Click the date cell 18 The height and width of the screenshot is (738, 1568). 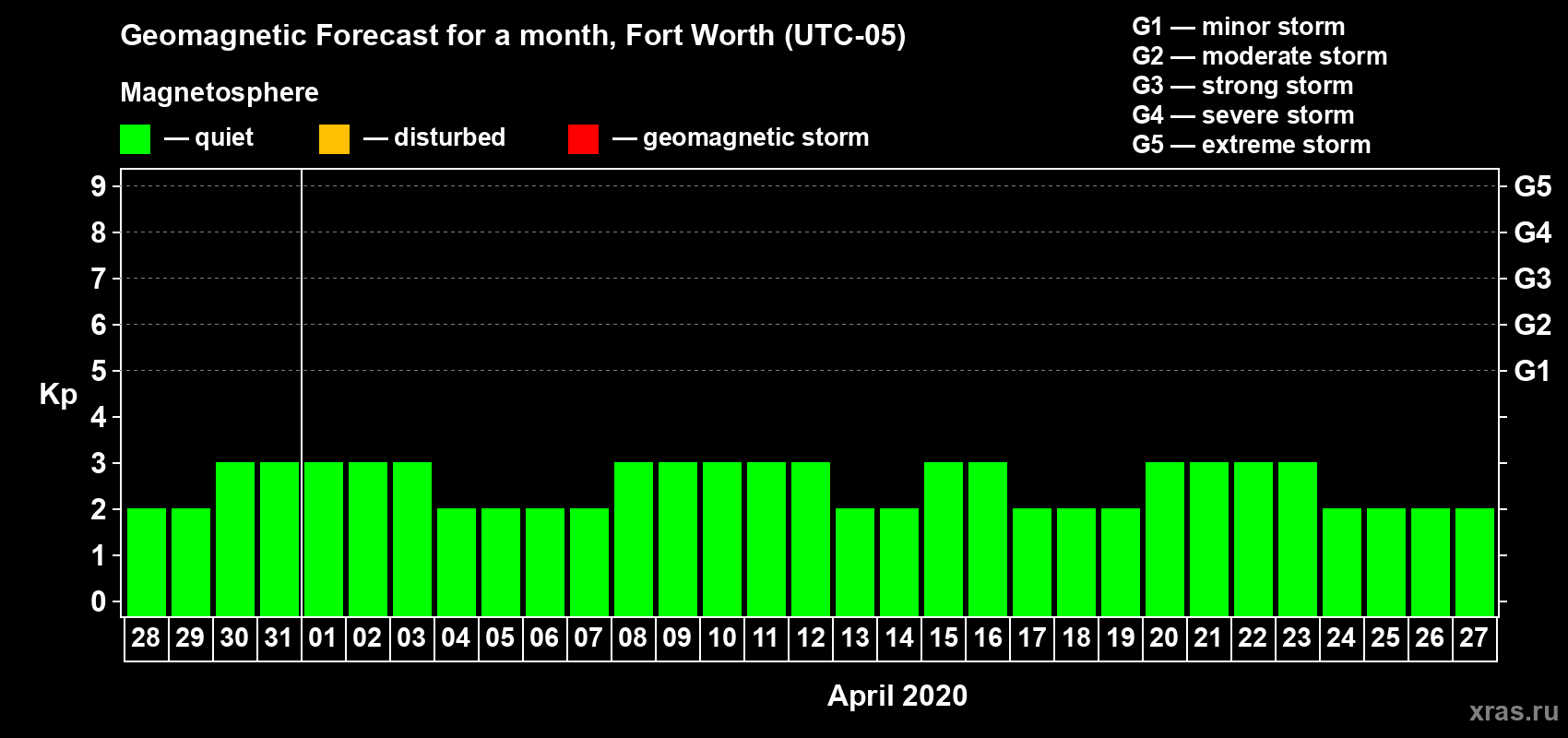(x=1075, y=638)
